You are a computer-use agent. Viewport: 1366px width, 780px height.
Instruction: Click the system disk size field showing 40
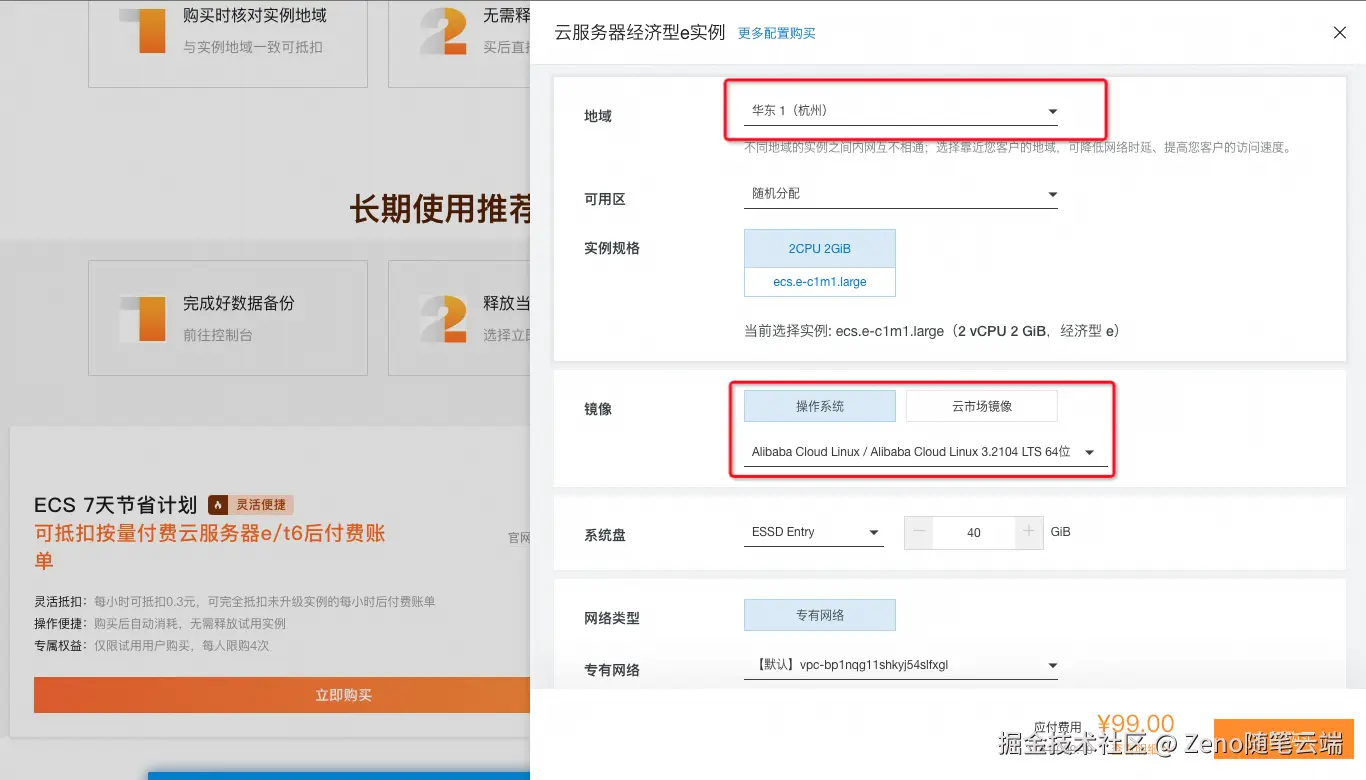tap(974, 533)
